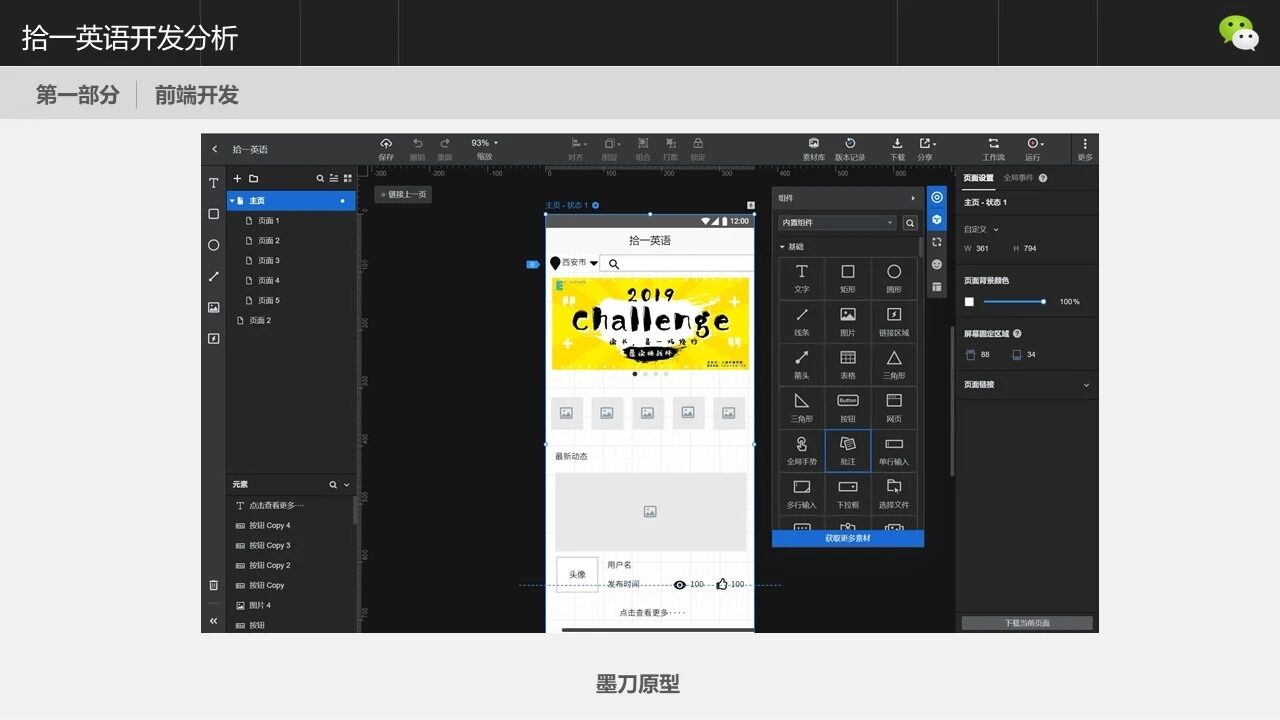Pick the 全局手势 component
The height and width of the screenshot is (720, 1280).
coord(802,450)
